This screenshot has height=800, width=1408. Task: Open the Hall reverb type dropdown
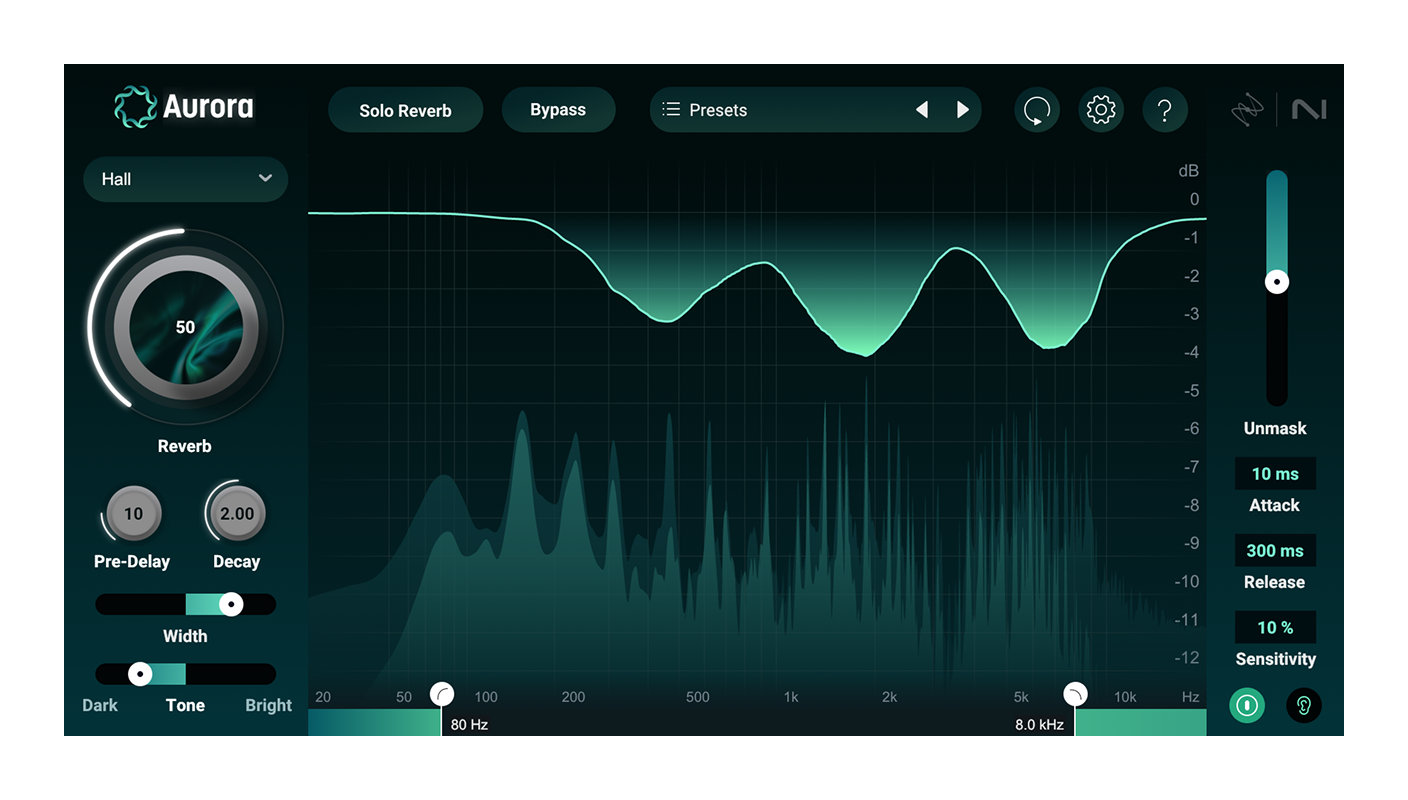[186, 179]
